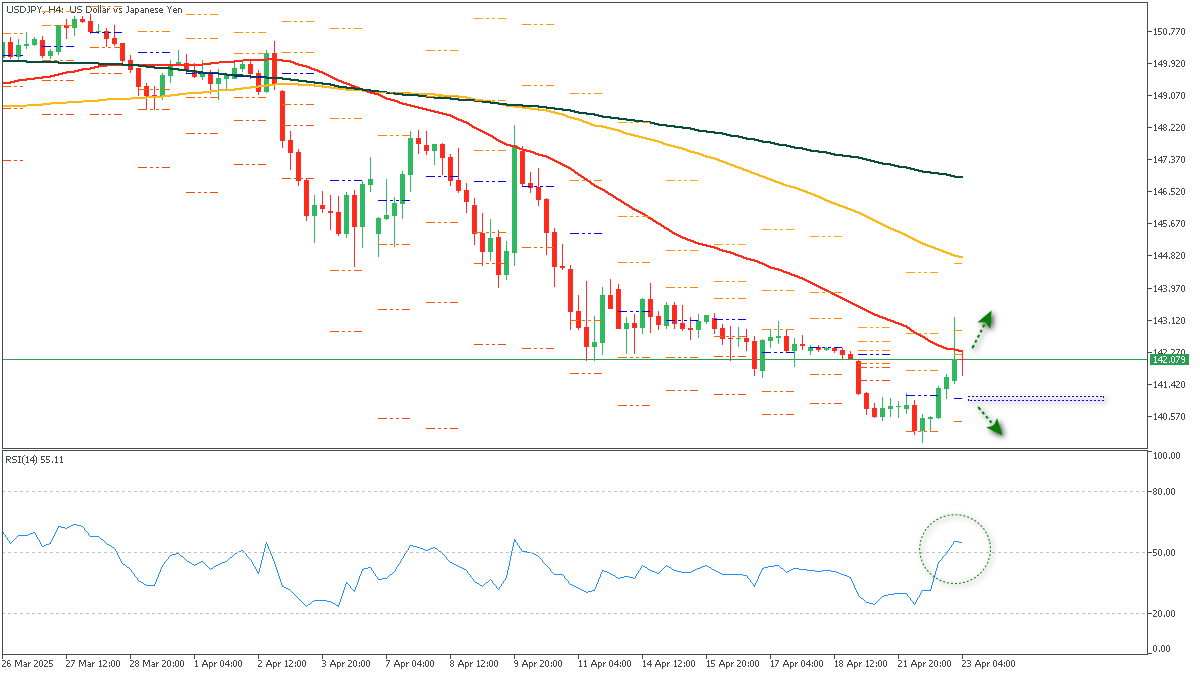Click the 140.570 price axis label
The height and width of the screenshot is (675, 1200).
pos(1167,417)
